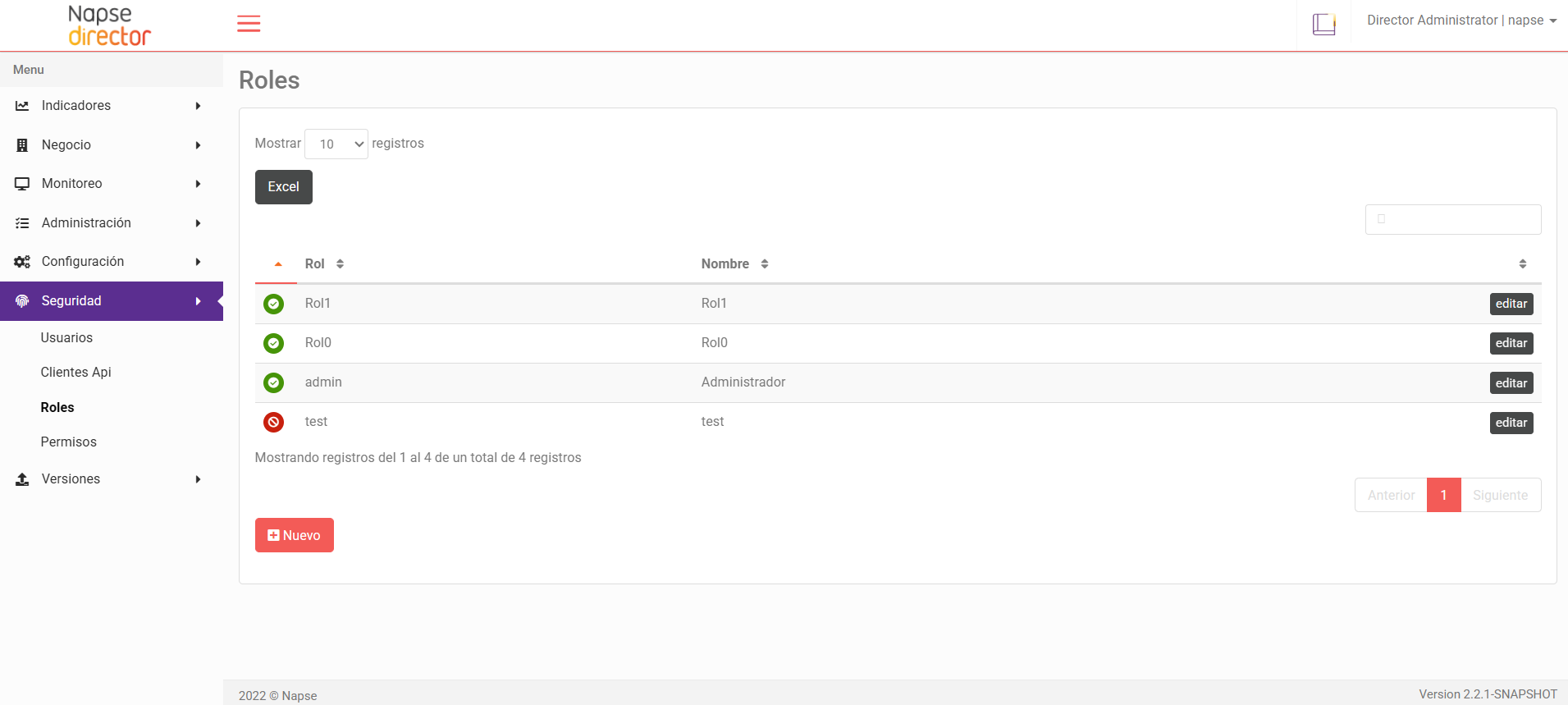This screenshot has width=1568, height=705.
Task: Click the Configuración gears icon
Action: [22, 262]
